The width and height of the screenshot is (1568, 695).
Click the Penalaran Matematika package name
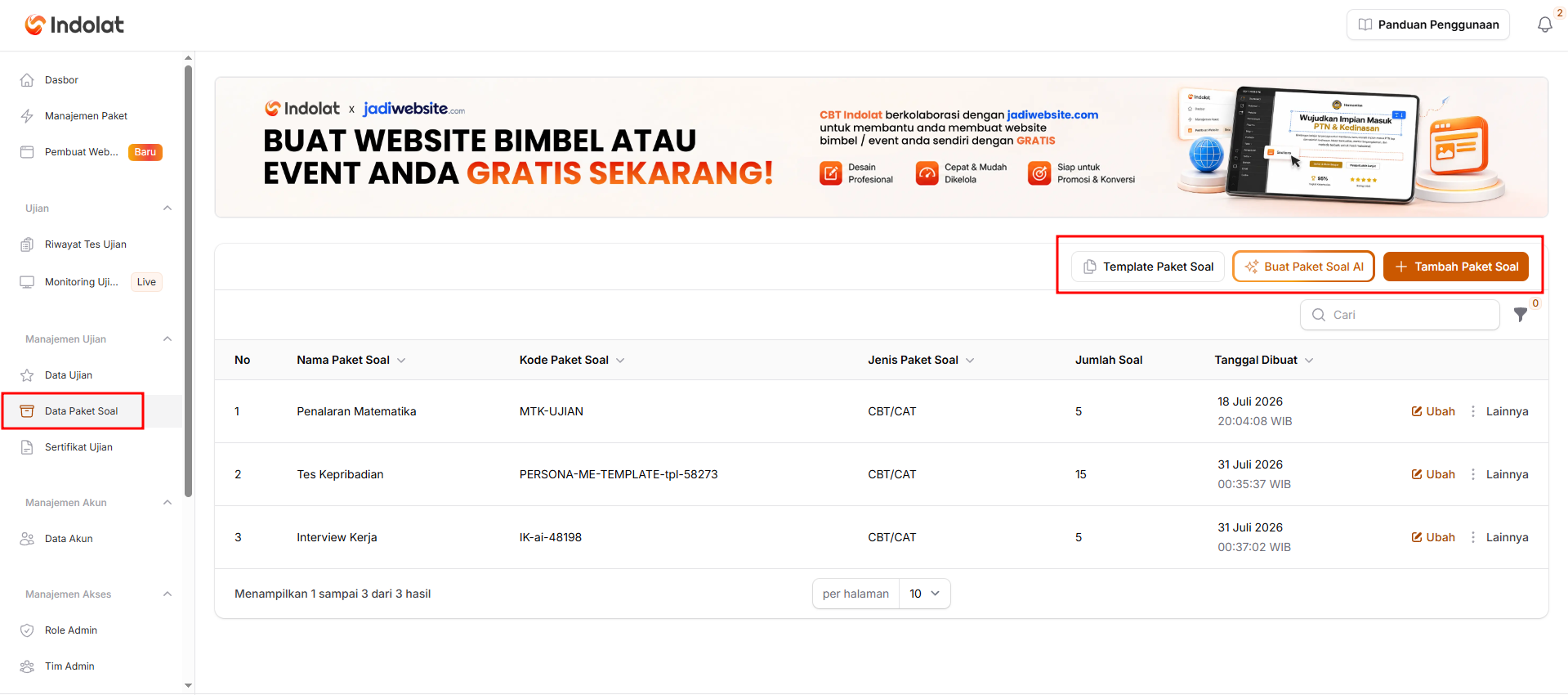(x=356, y=411)
